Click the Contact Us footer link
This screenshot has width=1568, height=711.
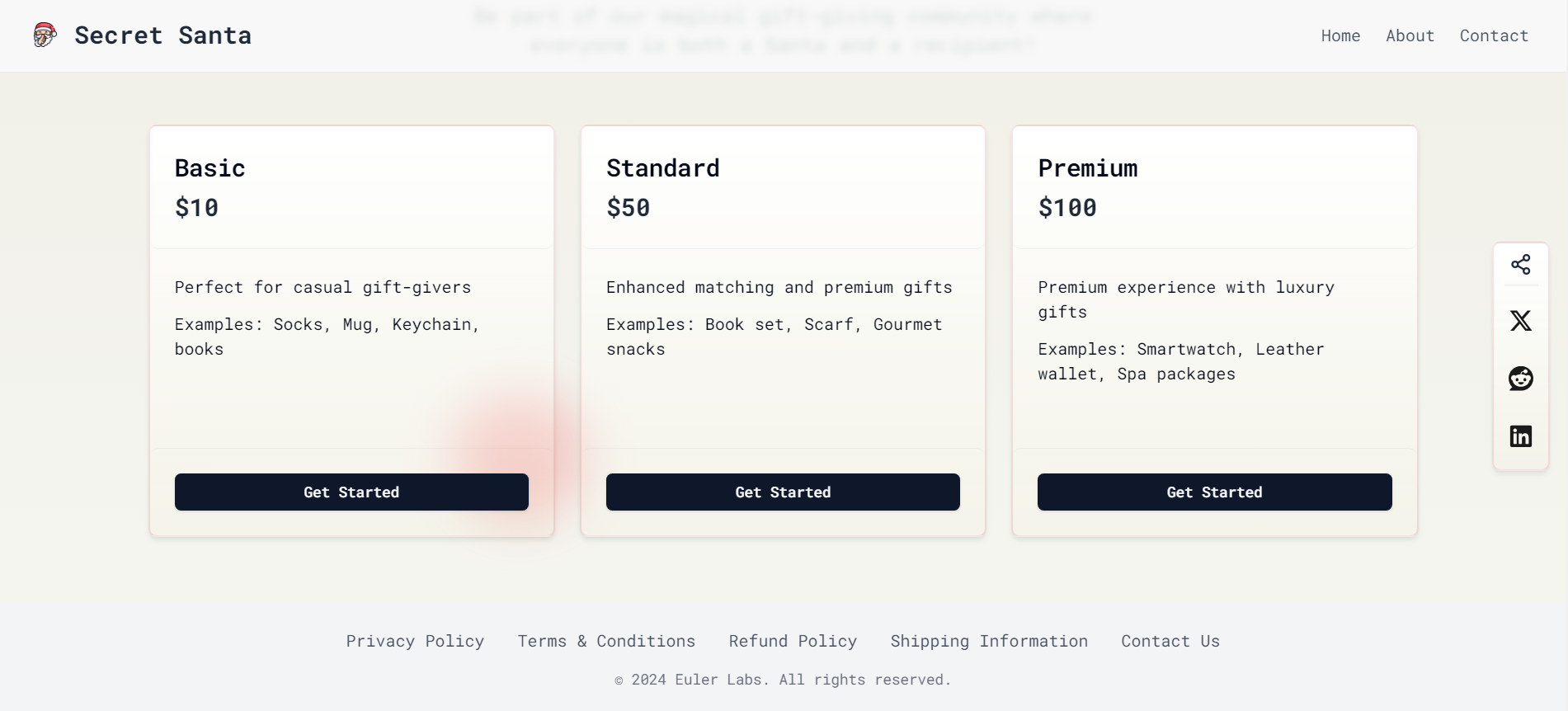click(x=1170, y=641)
